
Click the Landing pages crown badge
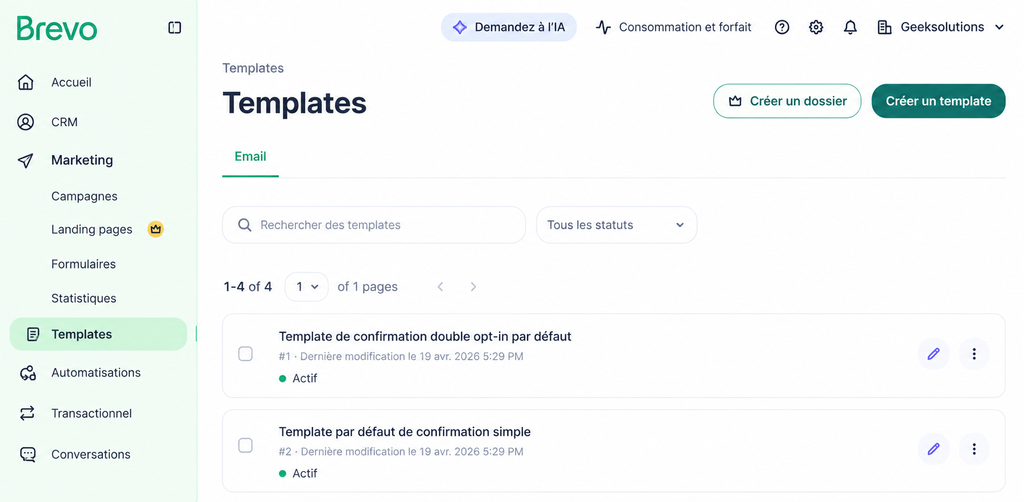tap(155, 229)
